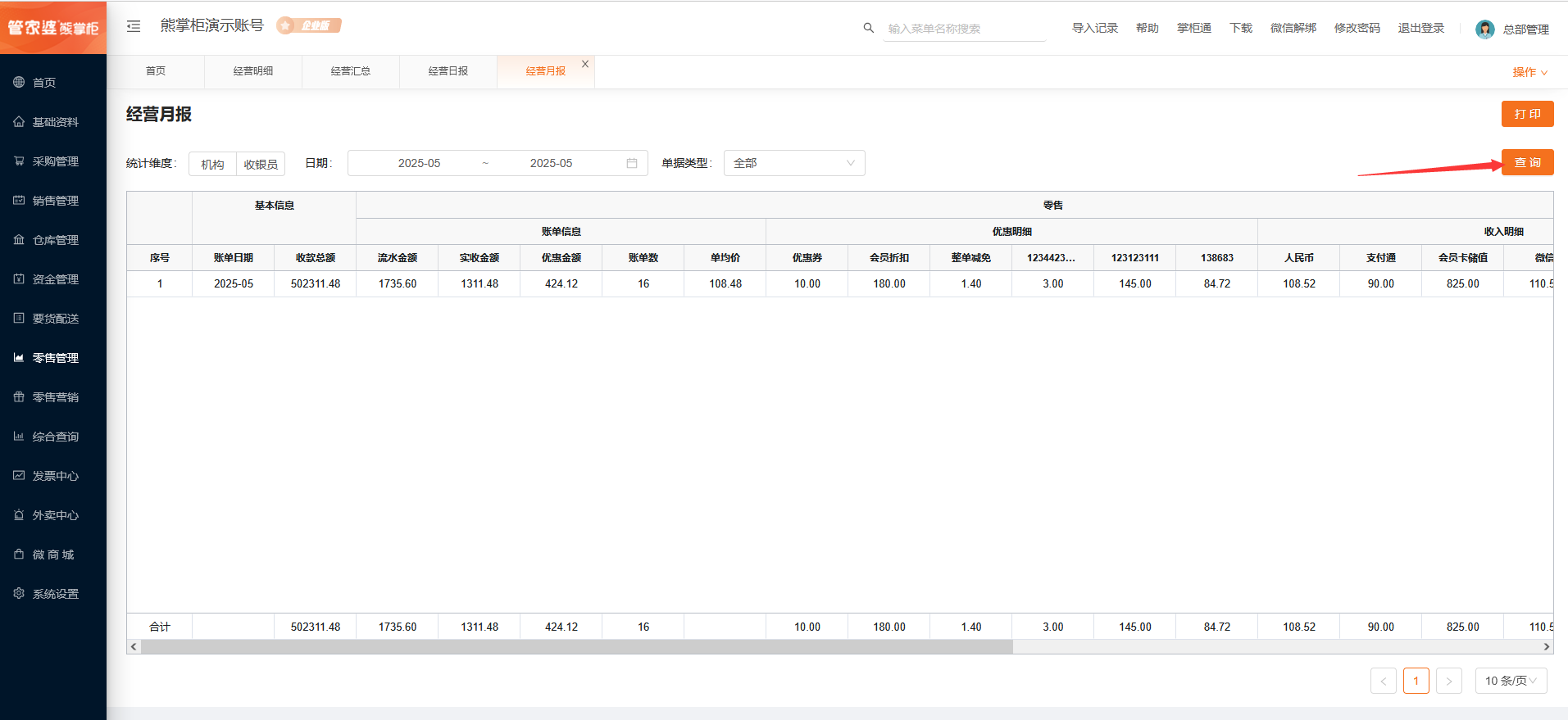Open 发票中心 in the sidebar
This screenshot has width=1568, height=720.
(x=55, y=476)
